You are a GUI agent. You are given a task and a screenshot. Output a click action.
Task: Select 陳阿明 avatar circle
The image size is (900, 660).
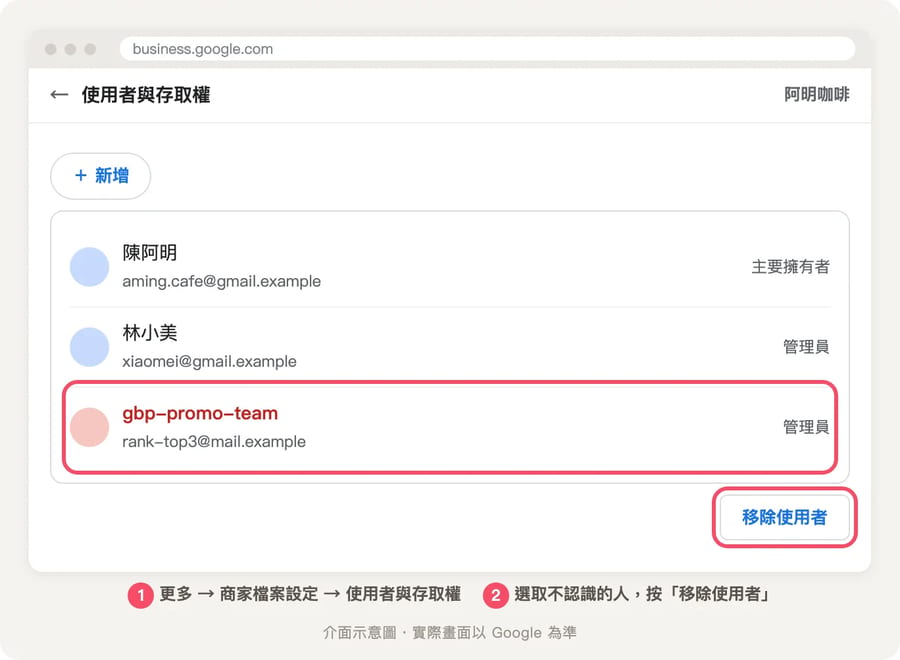(90, 267)
